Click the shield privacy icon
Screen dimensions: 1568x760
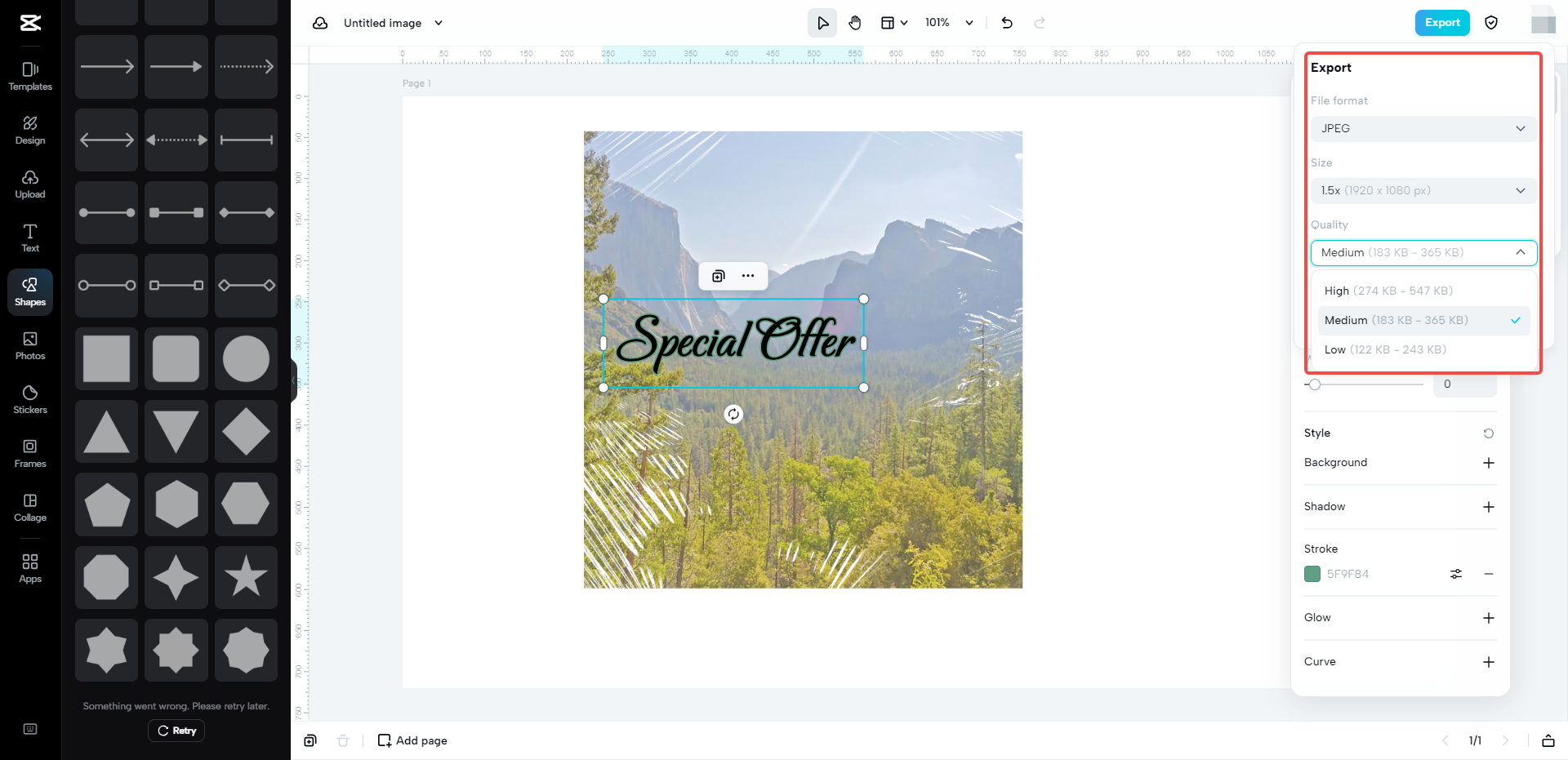(x=1491, y=23)
